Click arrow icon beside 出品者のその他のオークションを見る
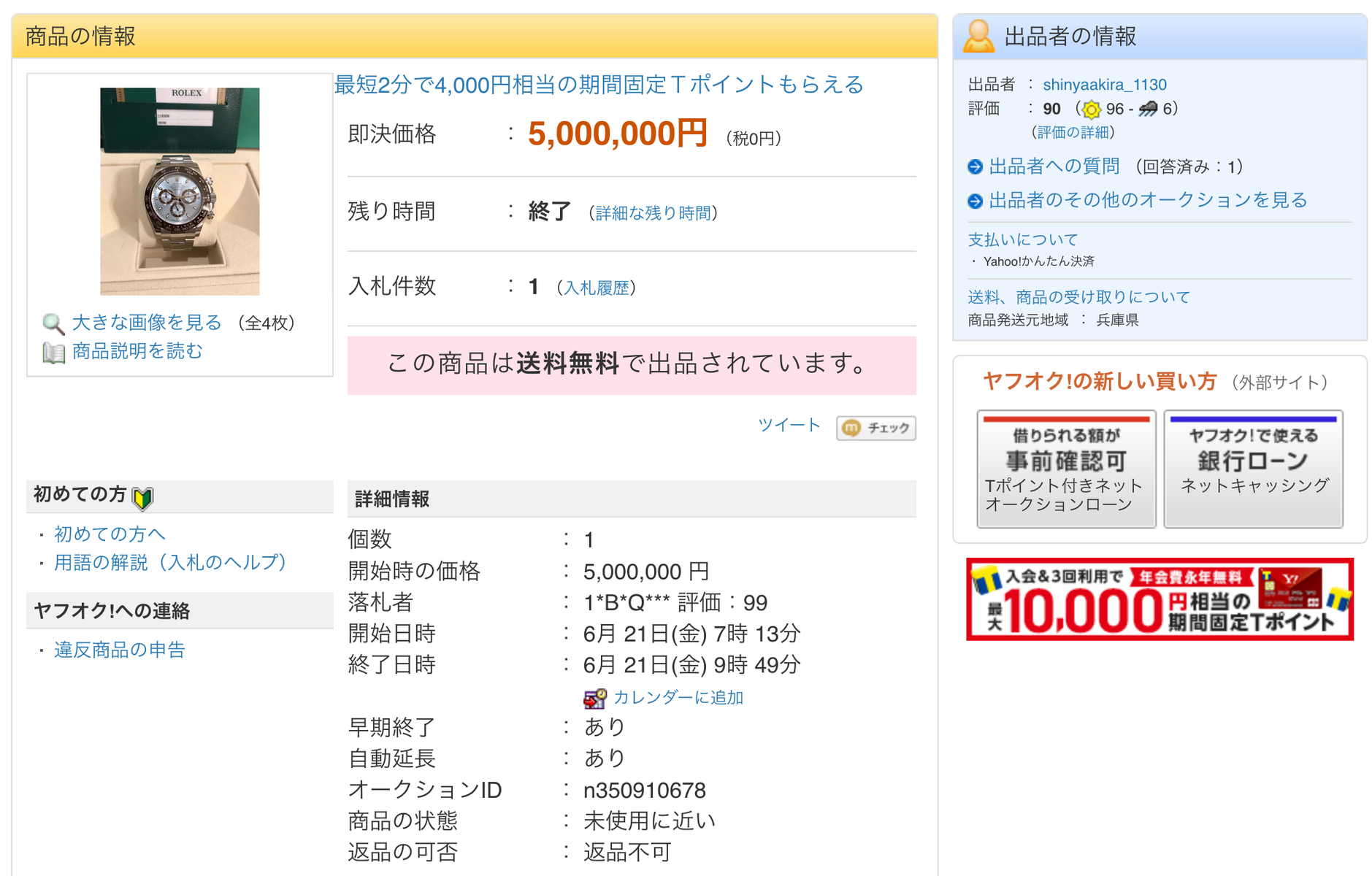The image size is (1372, 876). [x=975, y=201]
